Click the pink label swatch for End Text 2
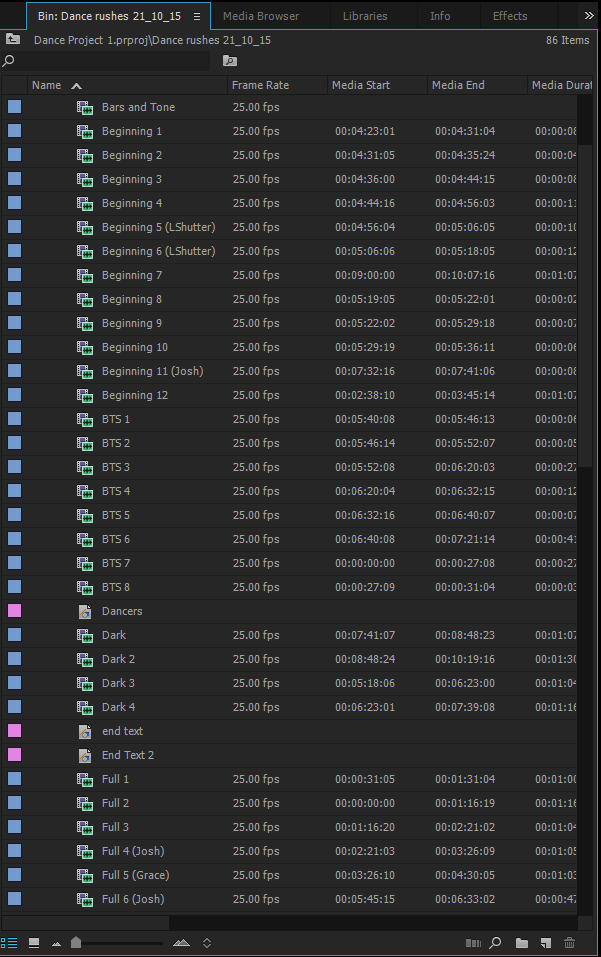The width and height of the screenshot is (601, 957). coord(15,755)
